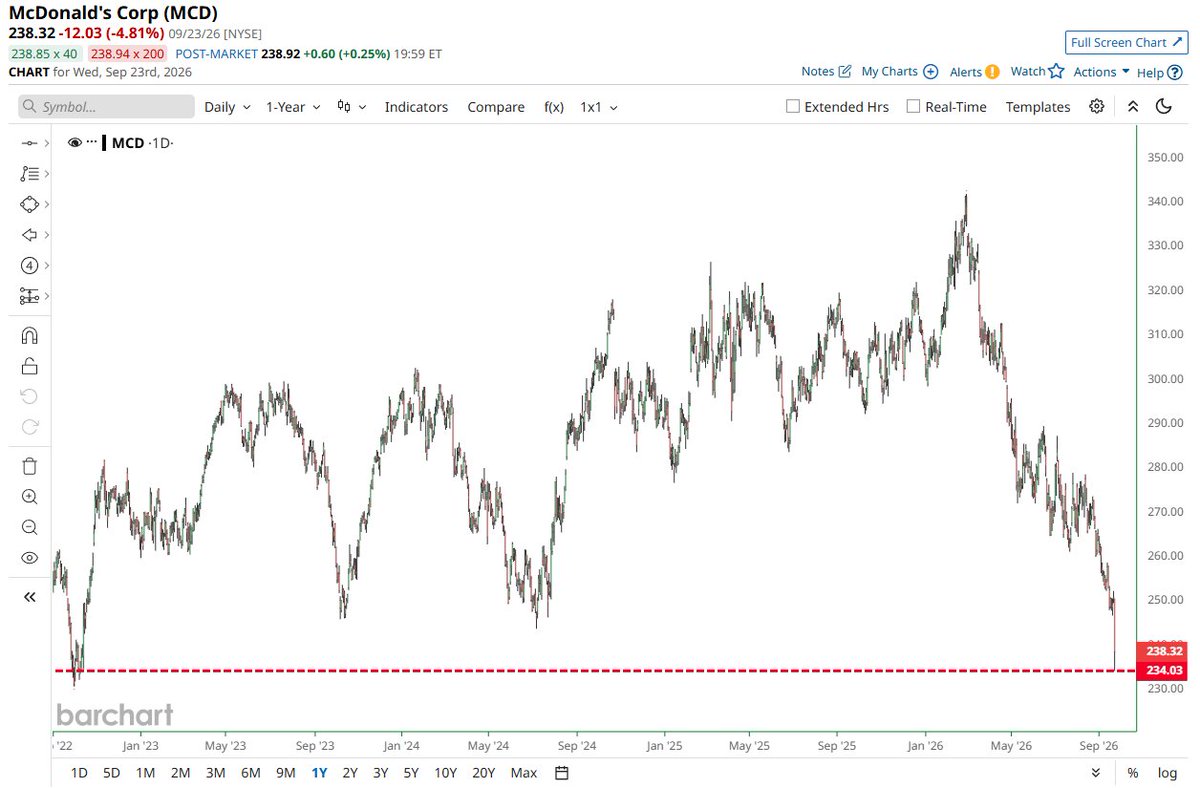Collapse the top toolbar with double chevron

1133,106
